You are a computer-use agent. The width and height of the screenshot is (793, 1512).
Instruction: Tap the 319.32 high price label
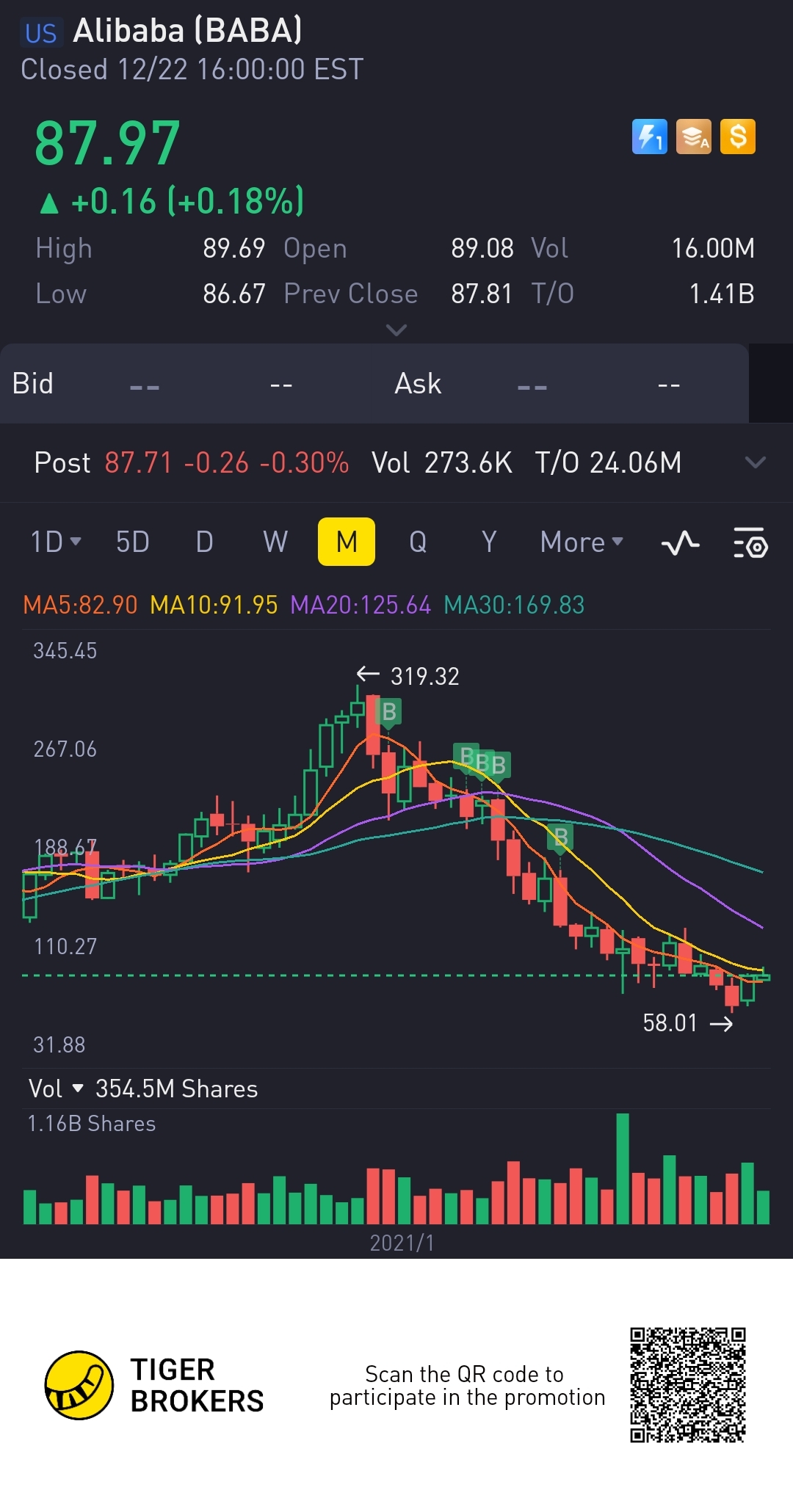point(424,676)
